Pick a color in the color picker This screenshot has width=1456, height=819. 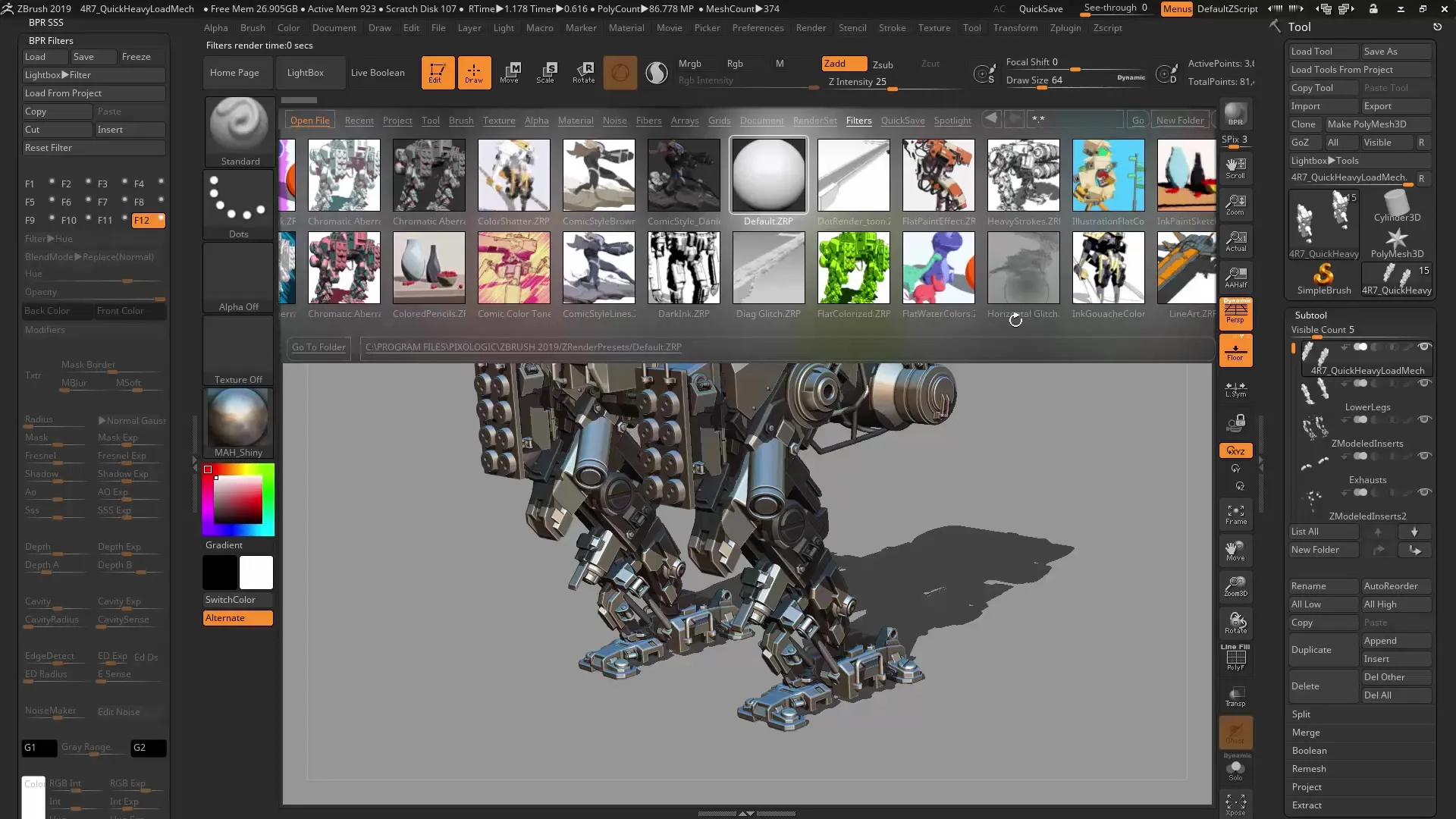coord(238,500)
